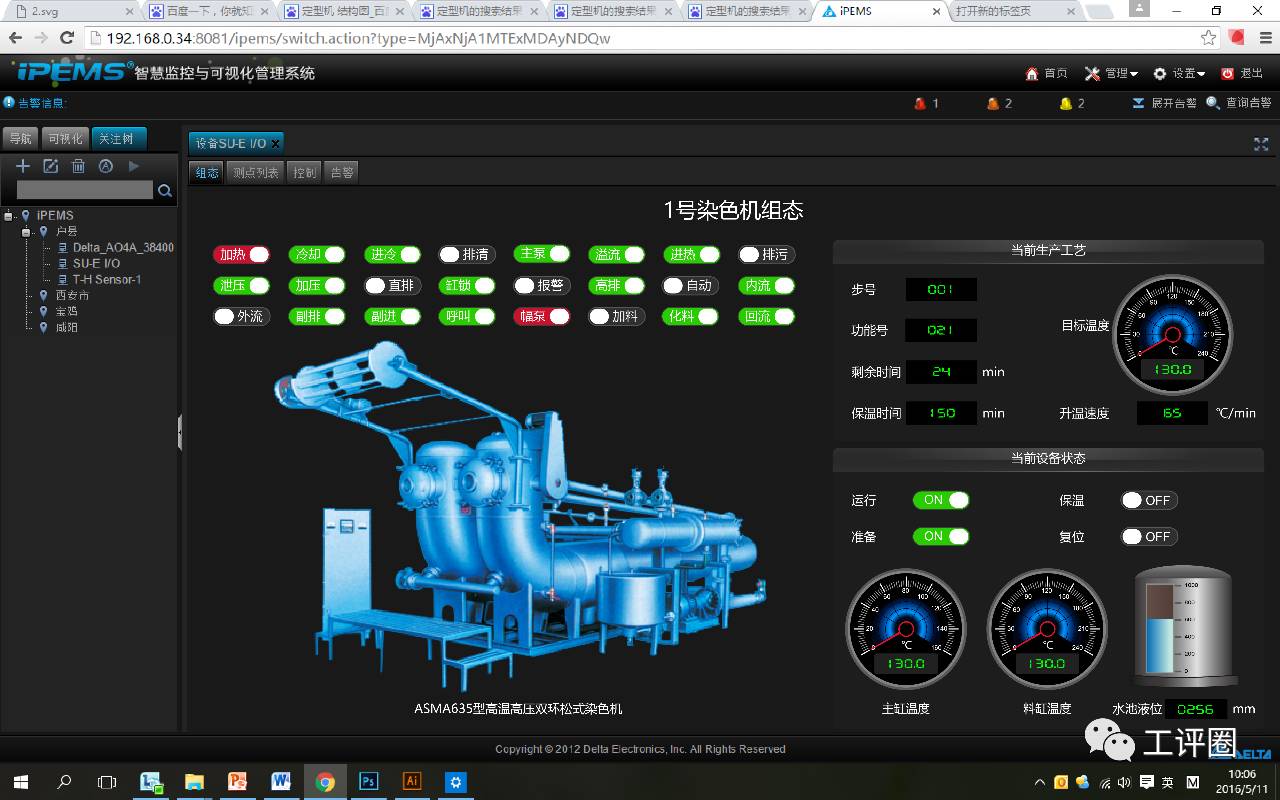
Task: Toggle the 排清 switch on
Action: [466, 255]
